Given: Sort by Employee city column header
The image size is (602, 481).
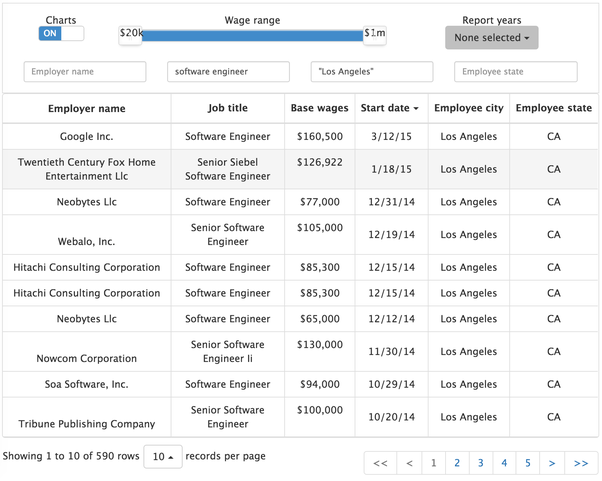Looking at the screenshot, I should [x=468, y=108].
